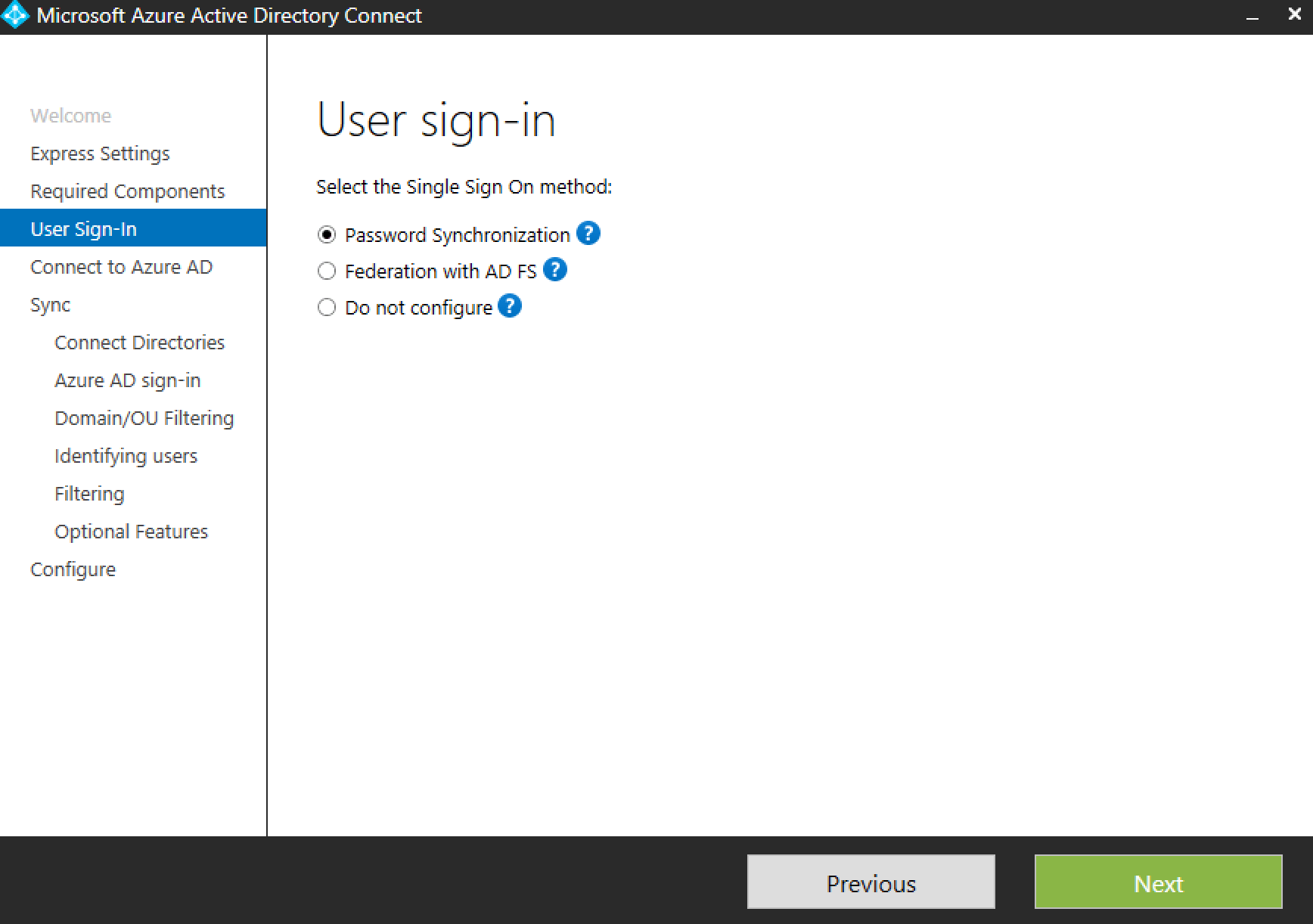Go back using the Previous button
Screen dimensions: 1313x924
(x=871, y=882)
